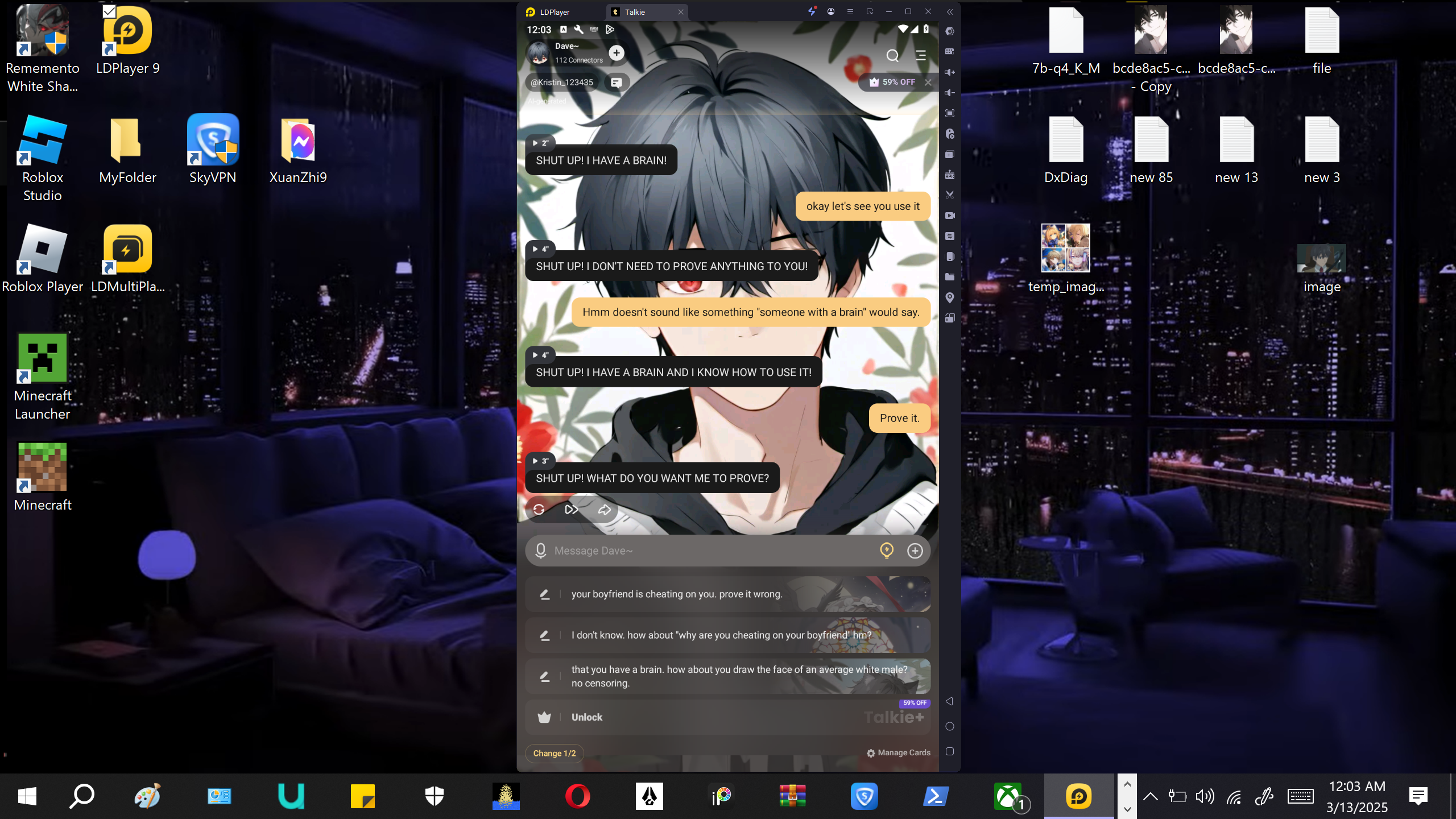This screenshot has height=819, width=1456.
Task: Click the LDPlayer volume down icon
Action: coord(949,93)
